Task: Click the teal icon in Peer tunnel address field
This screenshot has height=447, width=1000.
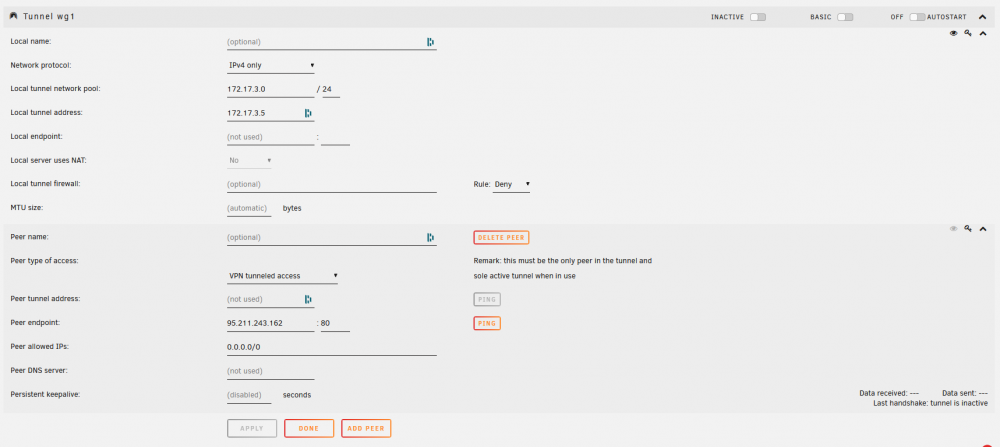Action: (x=308, y=299)
